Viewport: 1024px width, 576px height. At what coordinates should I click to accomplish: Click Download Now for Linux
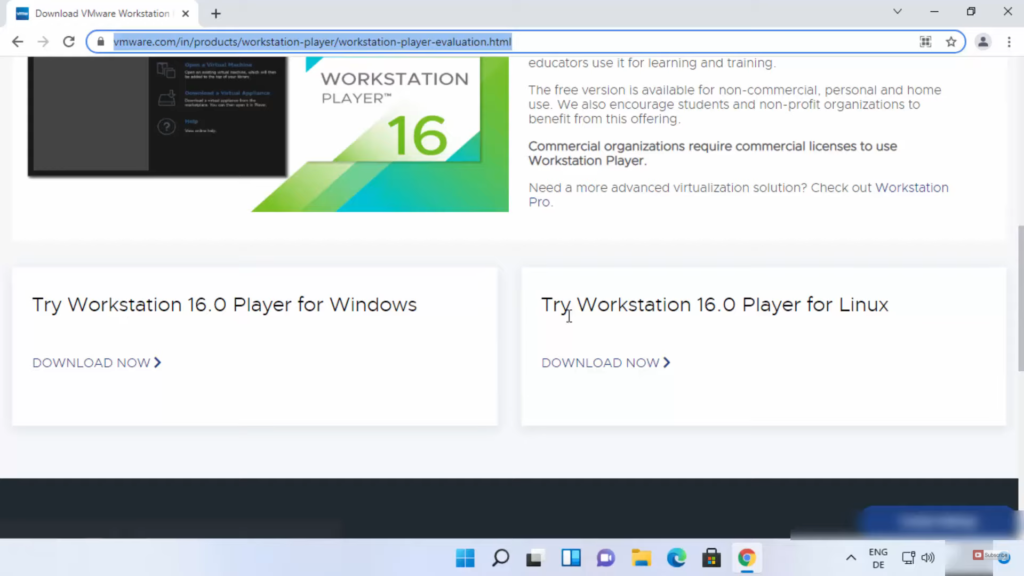[x=605, y=363]
